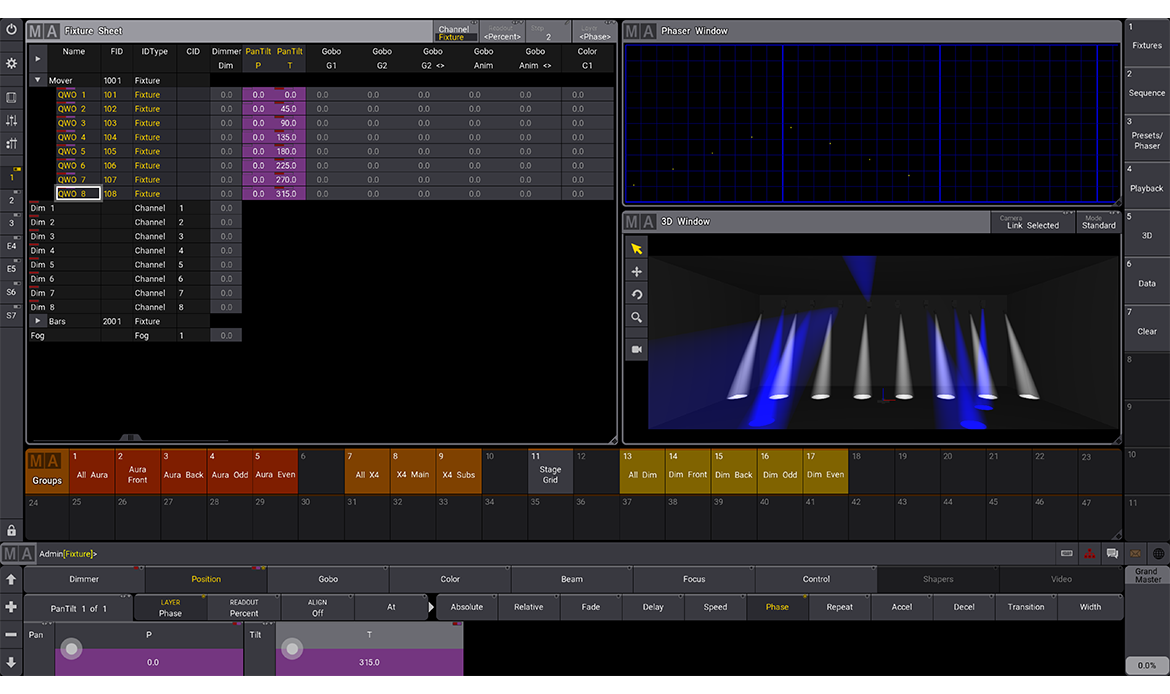Viewport: 1170px width, 694px height.
Task: Select the Relative layer button
Action: (528, 607)
